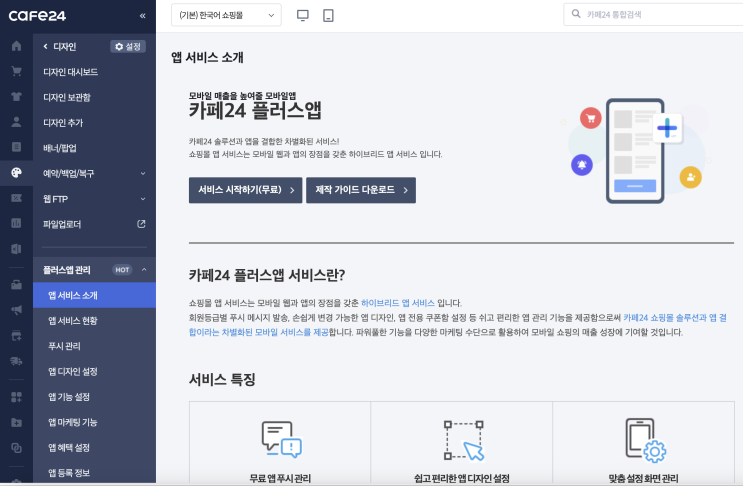This screenshot has height=486, width=743.
Task: Open the home icon in sidebar
Action: [16, 46]
